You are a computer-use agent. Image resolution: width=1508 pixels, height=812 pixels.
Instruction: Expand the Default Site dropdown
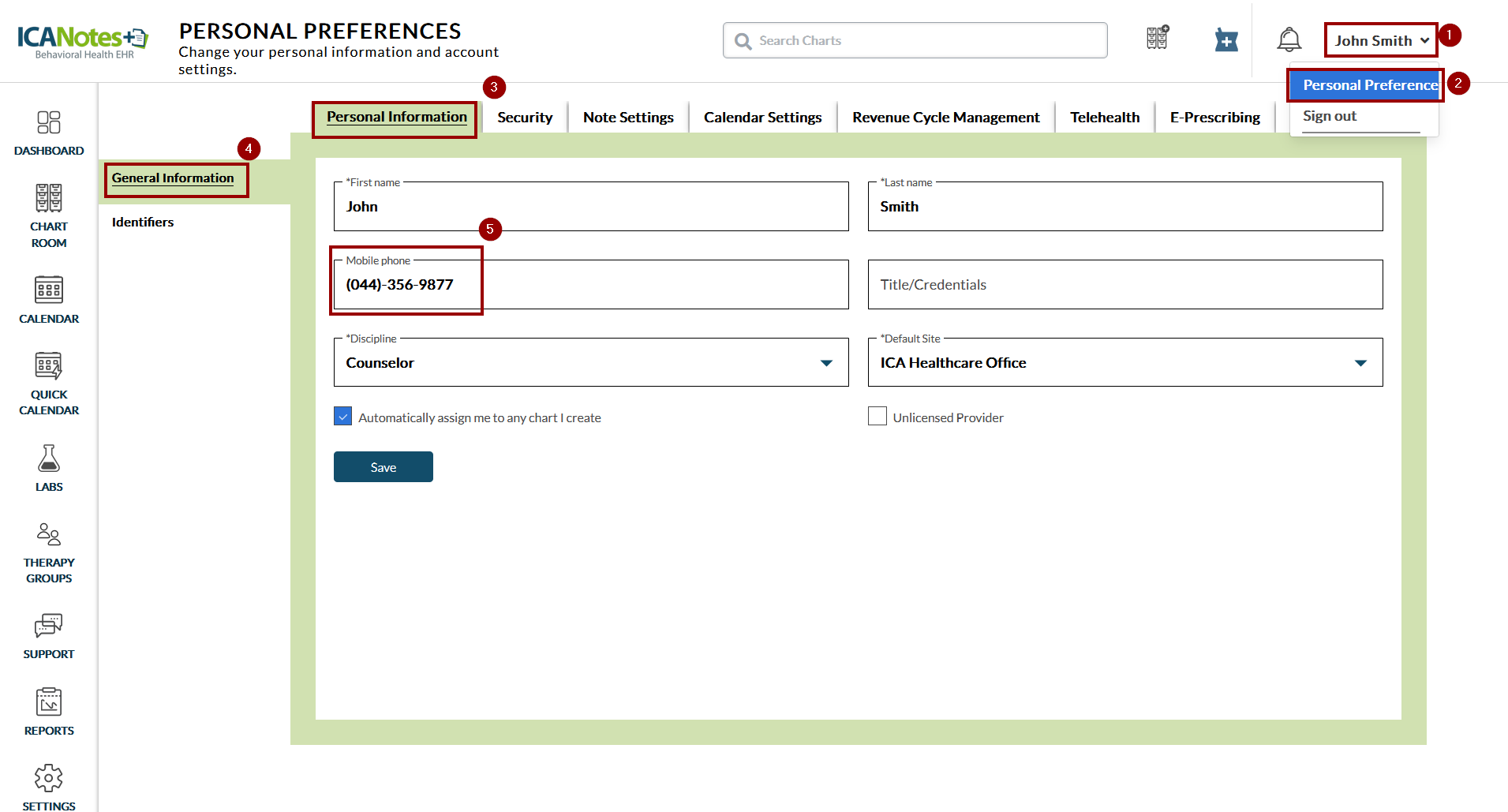coord(1360,363)
